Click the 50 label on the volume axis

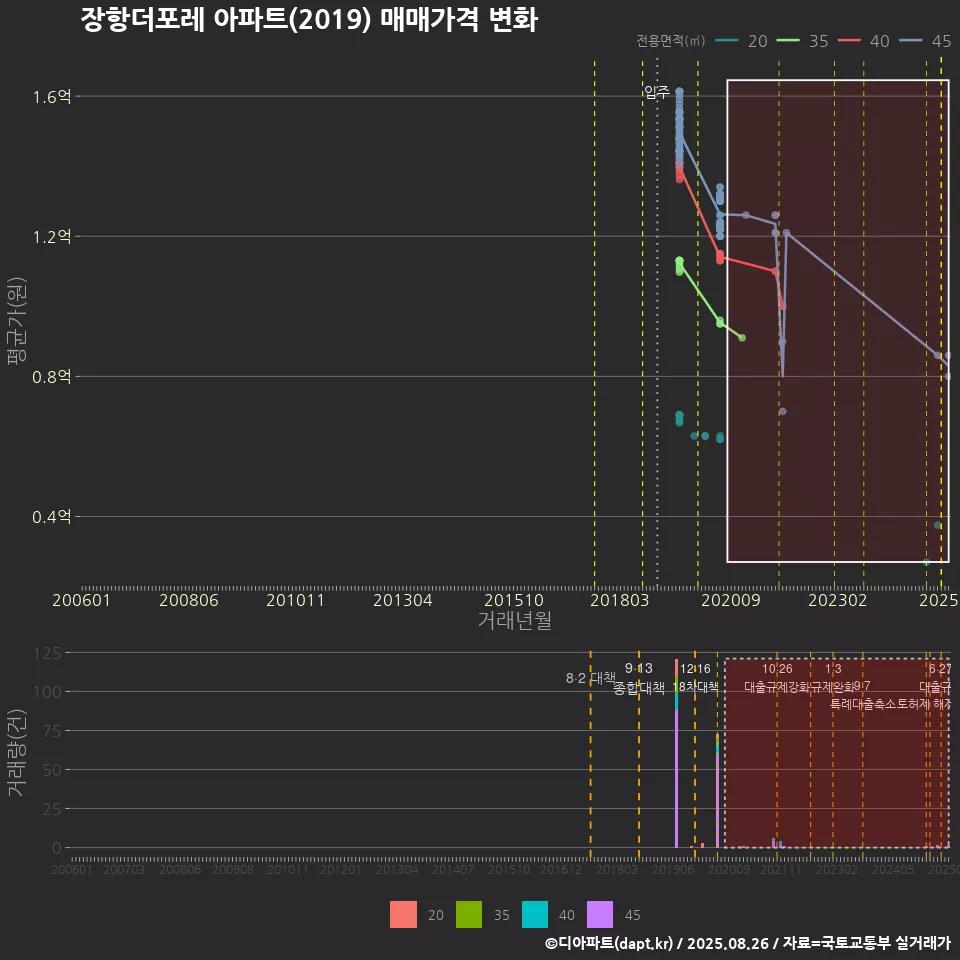52,770
